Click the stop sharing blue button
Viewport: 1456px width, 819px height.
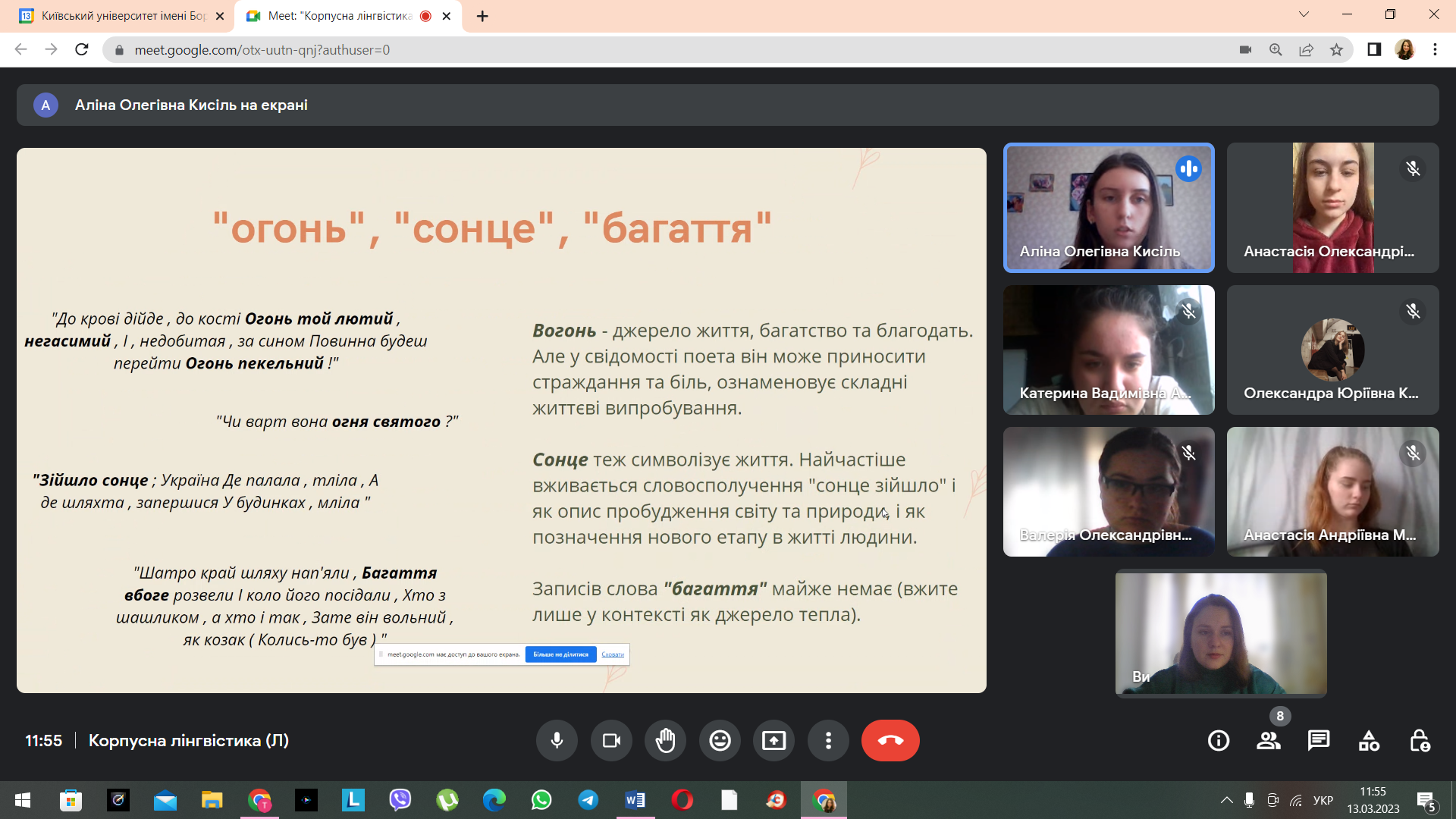pos(560,654)
